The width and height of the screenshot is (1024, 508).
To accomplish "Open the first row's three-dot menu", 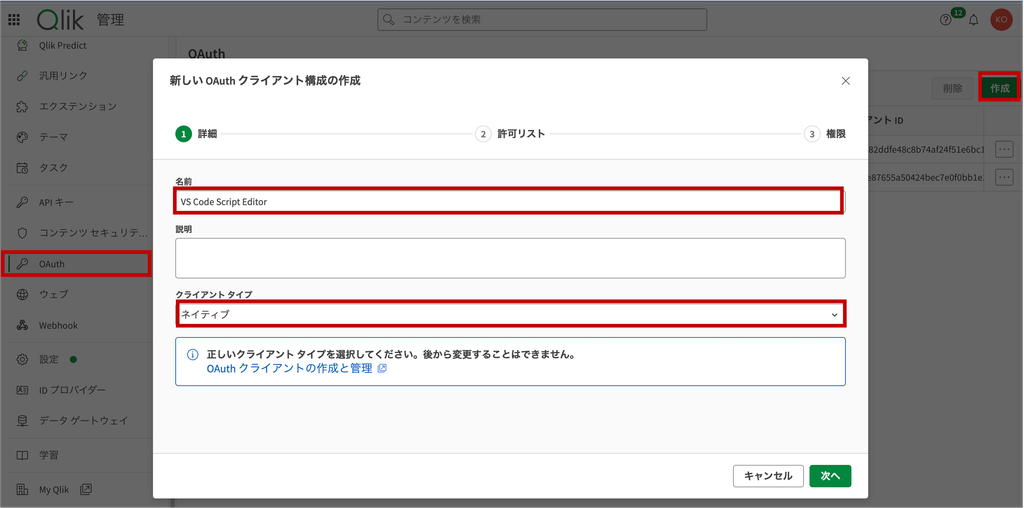I will (x=1004, y=149).
